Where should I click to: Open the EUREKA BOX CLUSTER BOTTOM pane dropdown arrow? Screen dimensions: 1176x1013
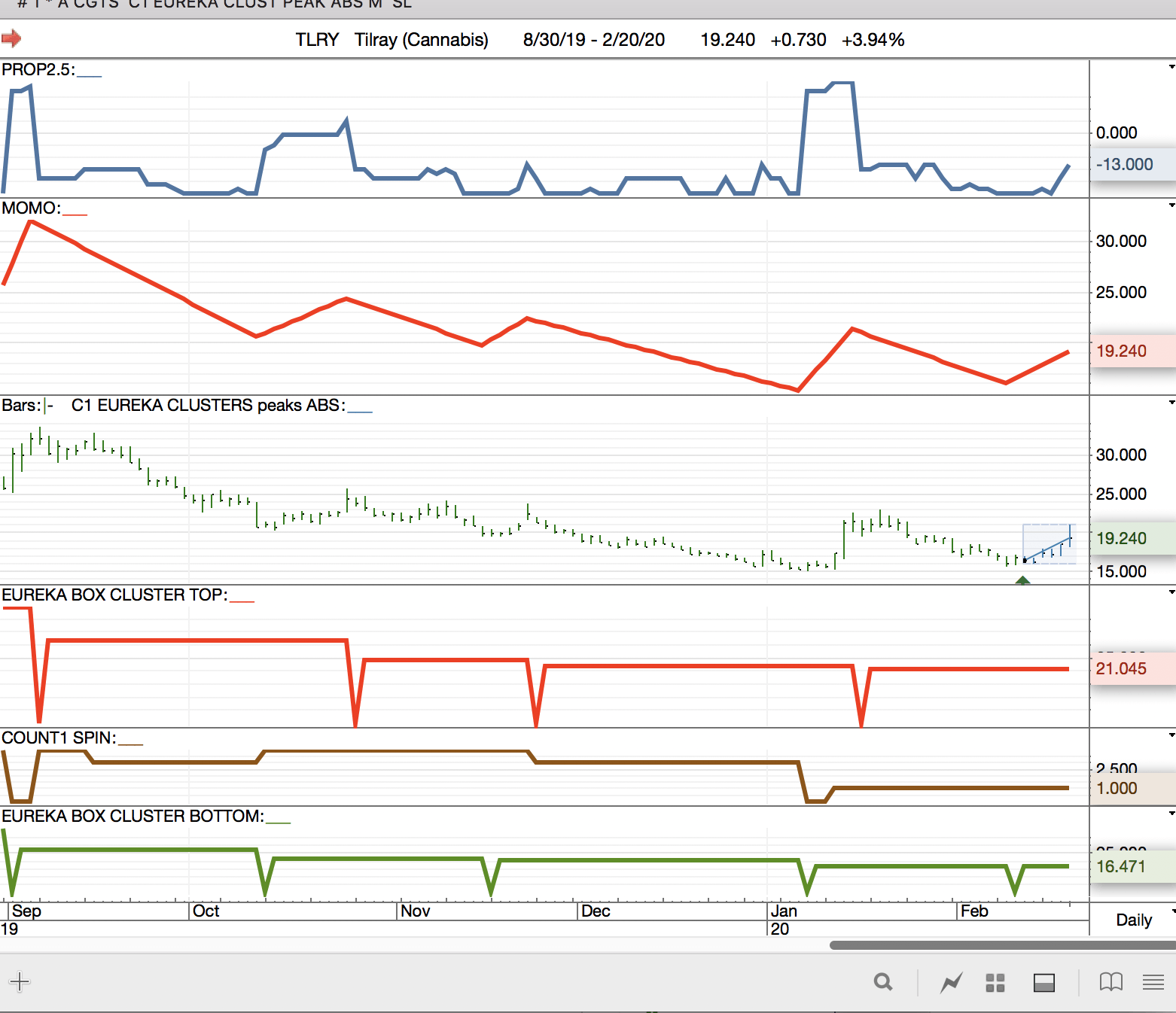(1171, 814)
